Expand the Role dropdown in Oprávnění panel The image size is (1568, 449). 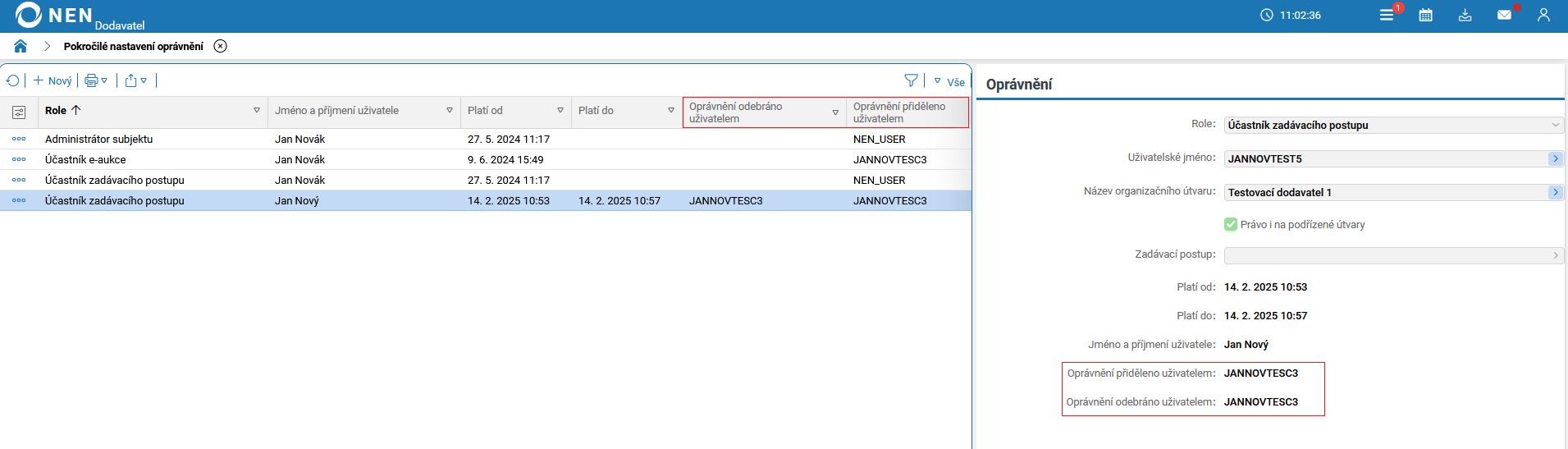point(1555,126)
